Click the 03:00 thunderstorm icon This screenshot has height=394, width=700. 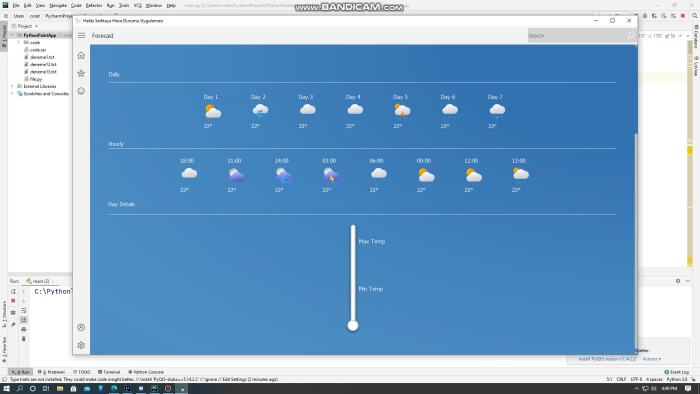[331, 175]
